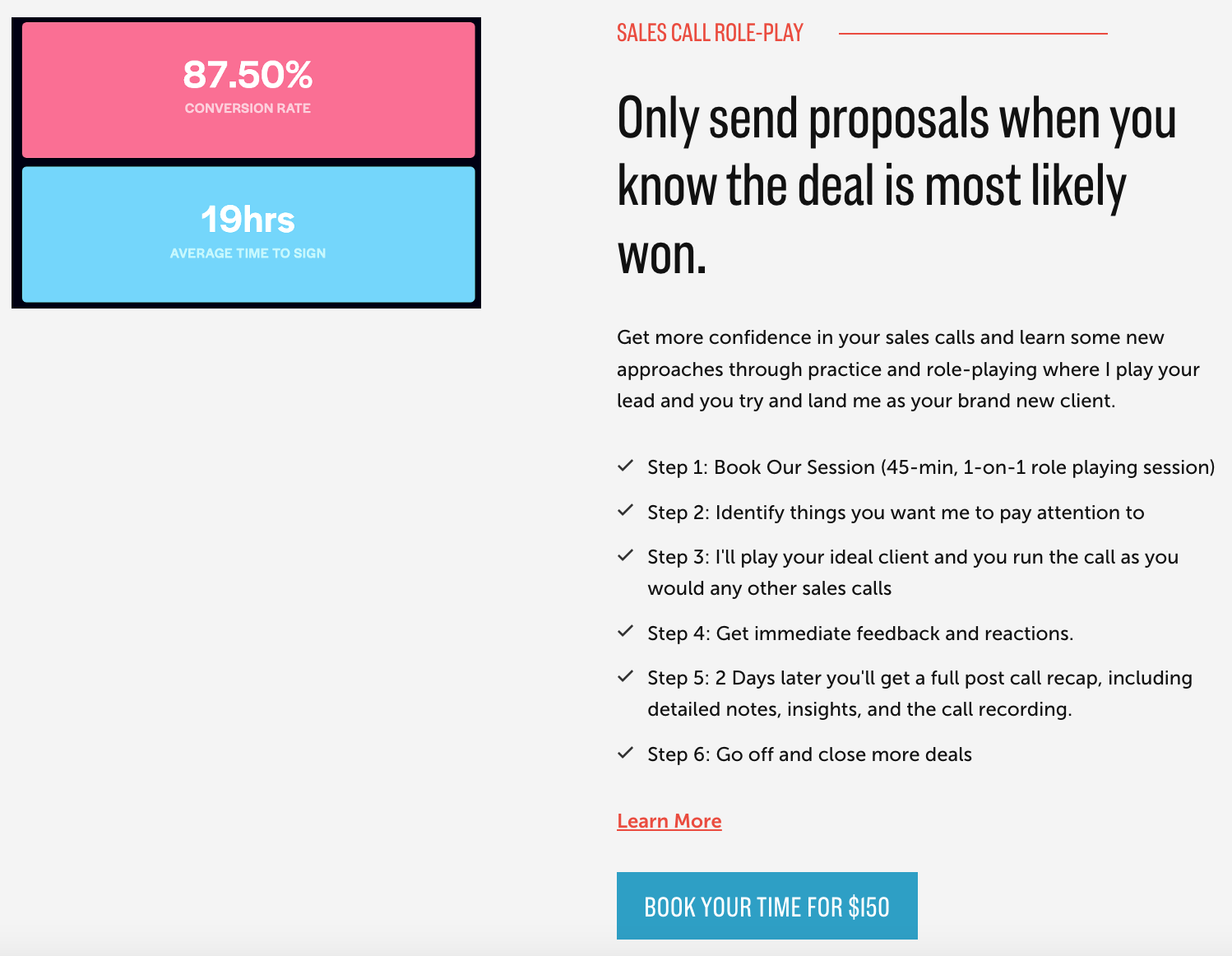Click the Step 2 Identify things text
Viewport: 1232px width, 956px height.
click(x=896, y=513)
